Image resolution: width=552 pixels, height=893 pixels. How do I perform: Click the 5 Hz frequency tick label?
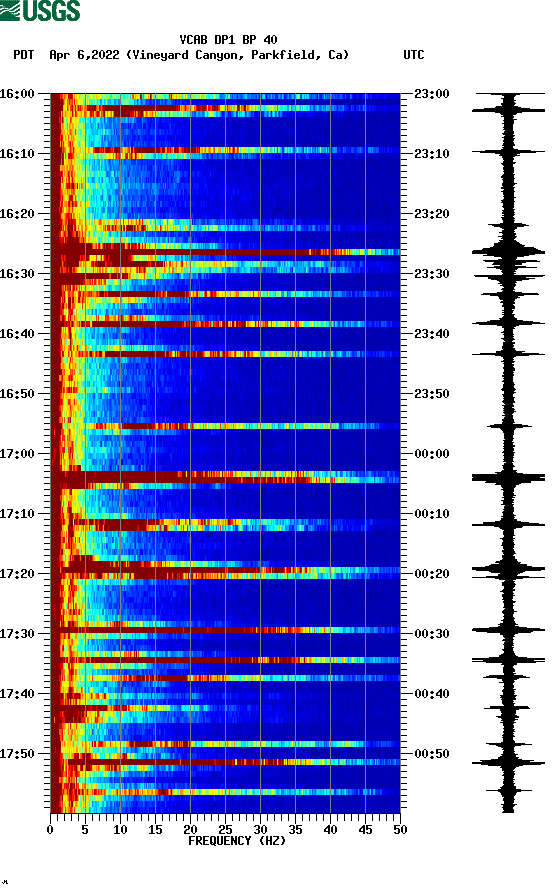click(85, 830)
